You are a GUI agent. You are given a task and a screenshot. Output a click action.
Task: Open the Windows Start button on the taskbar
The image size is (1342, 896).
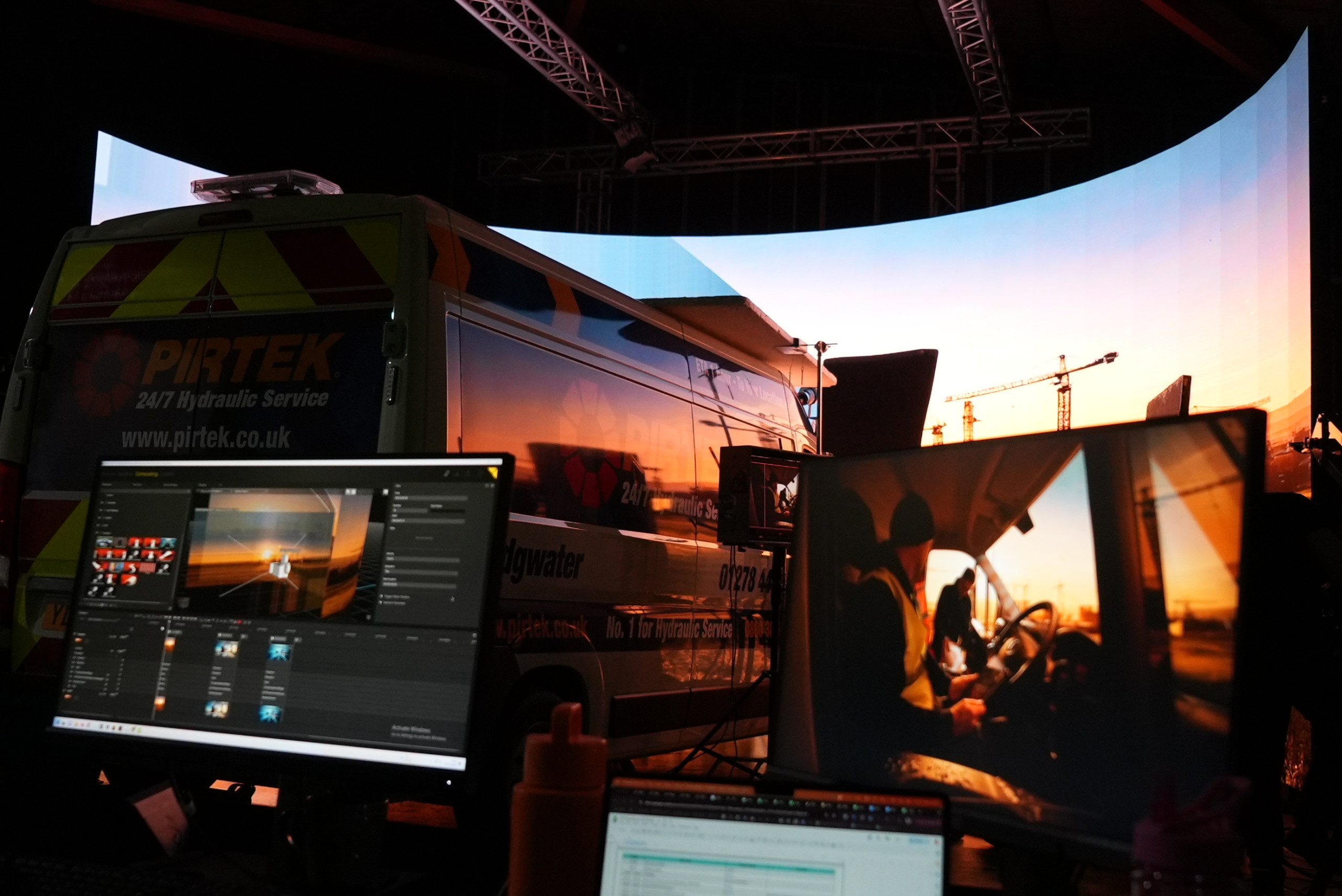click(58, 722)
